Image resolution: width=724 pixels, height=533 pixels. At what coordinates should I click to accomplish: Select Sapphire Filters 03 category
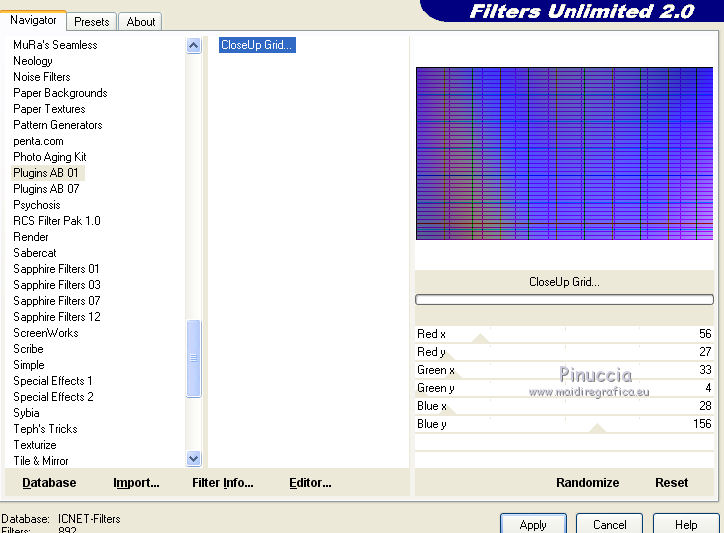[x=56, y=285]
